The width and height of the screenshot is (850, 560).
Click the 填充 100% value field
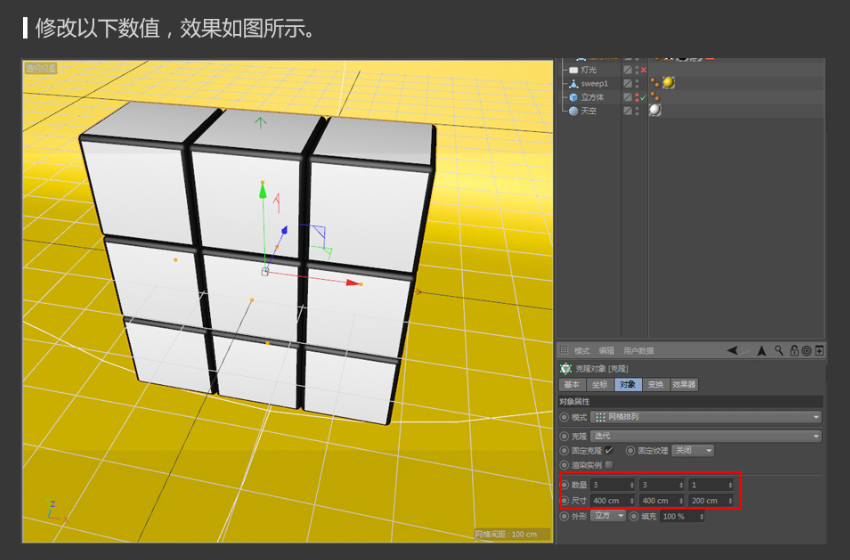point(680,516)
